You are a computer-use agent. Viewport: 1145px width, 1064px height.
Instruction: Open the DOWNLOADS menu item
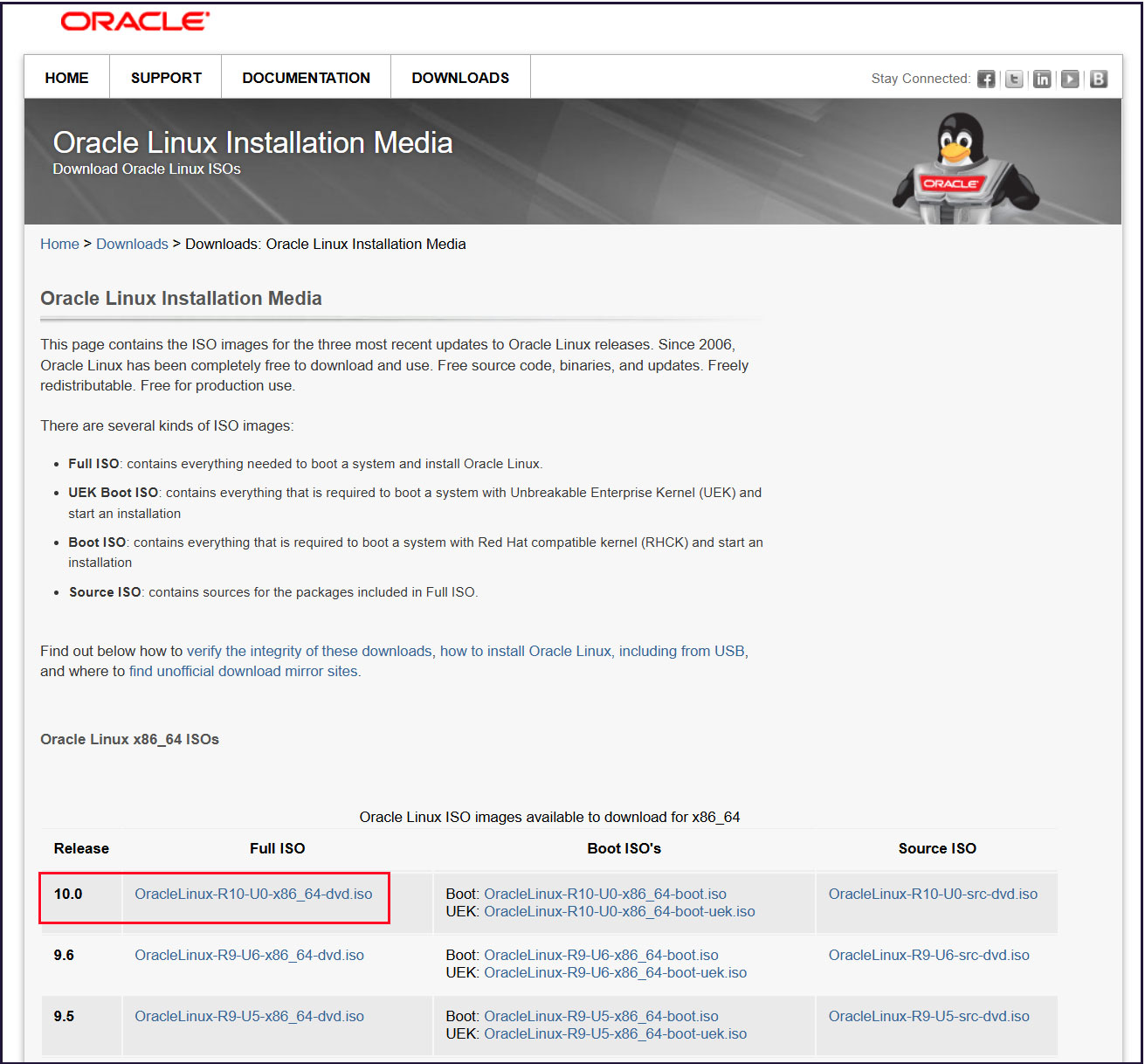tap(460, 78)
